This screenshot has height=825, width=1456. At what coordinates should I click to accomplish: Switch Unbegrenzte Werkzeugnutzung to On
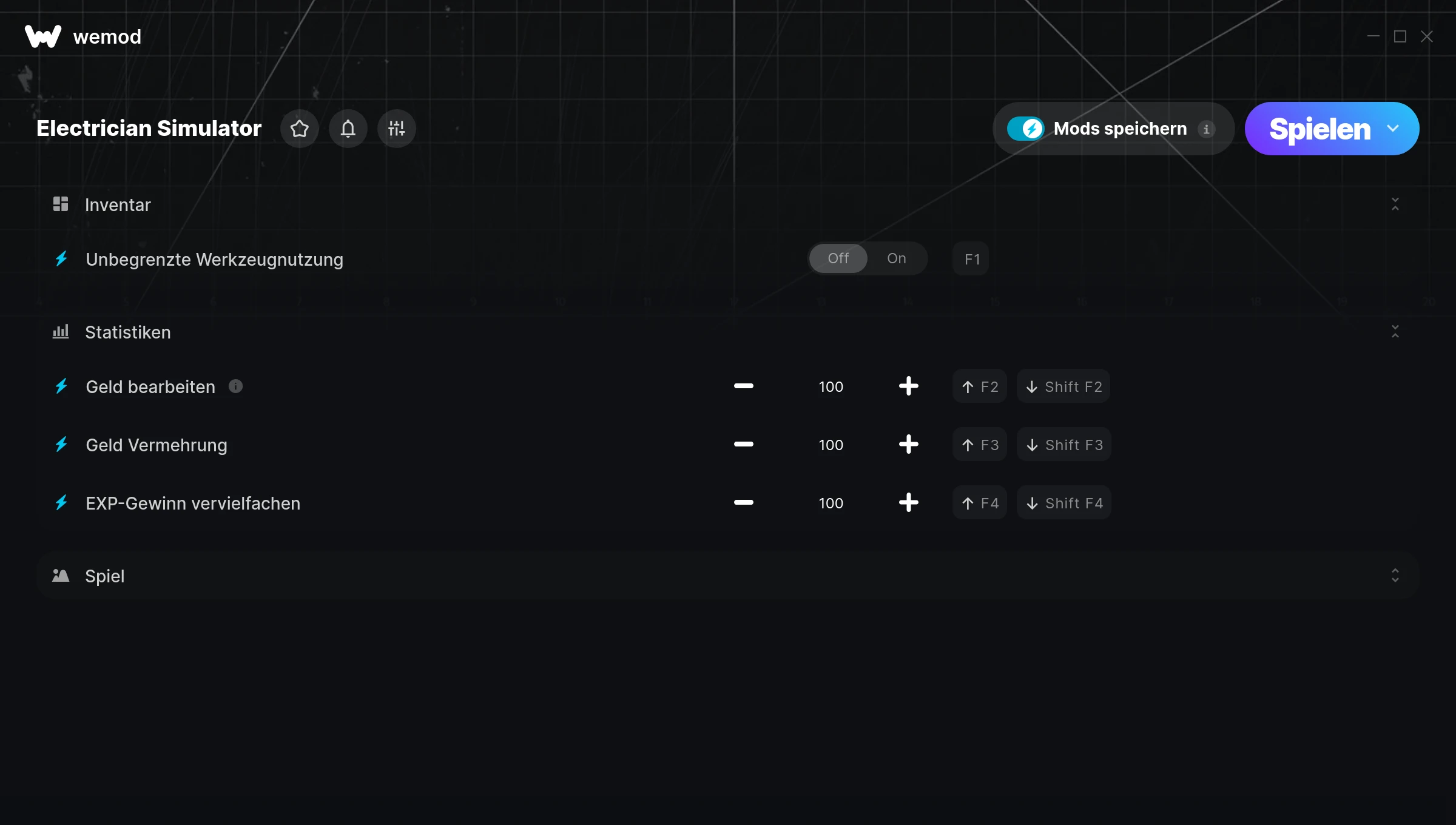point(896,258)
